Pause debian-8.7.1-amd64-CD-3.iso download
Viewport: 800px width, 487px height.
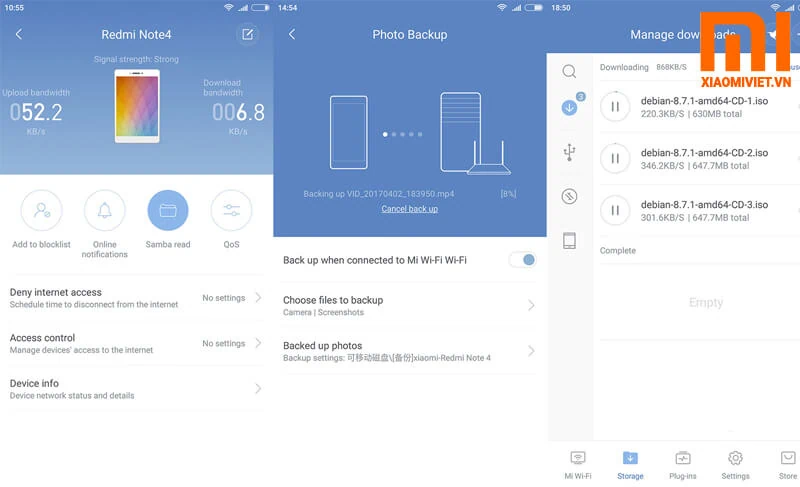[x=615, y=210]
